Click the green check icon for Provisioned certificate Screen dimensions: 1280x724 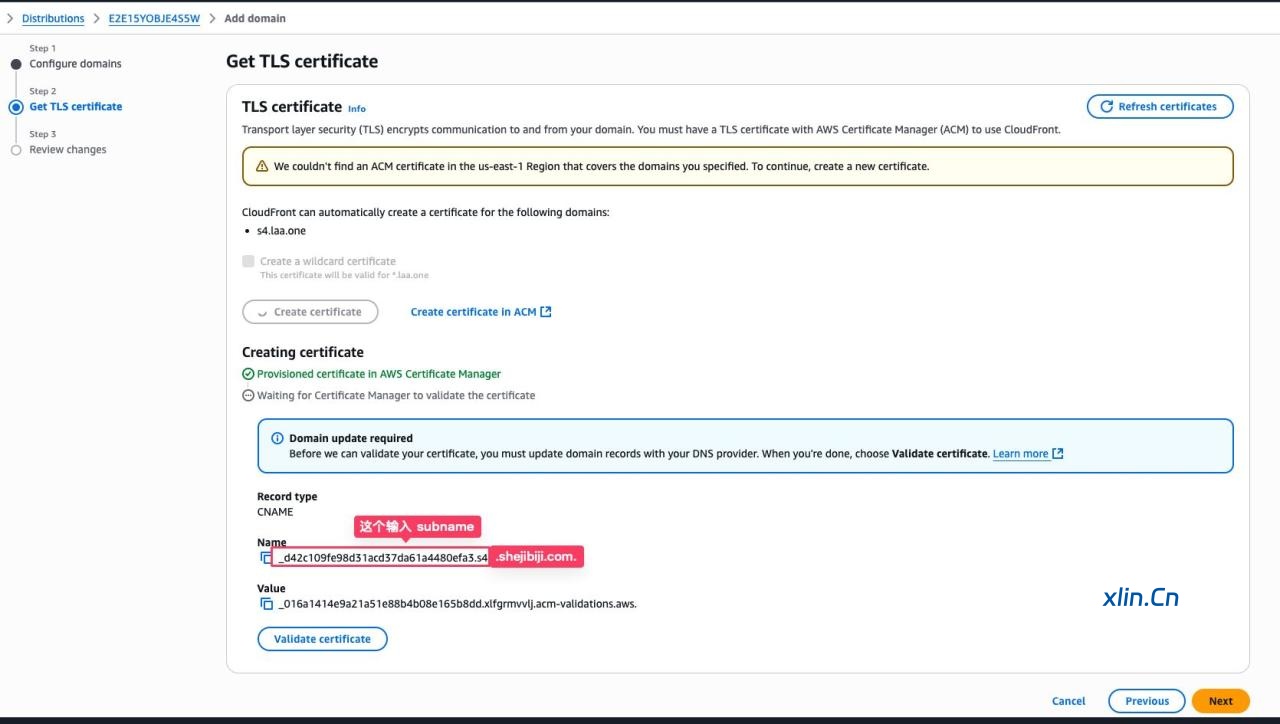[248, 374]
